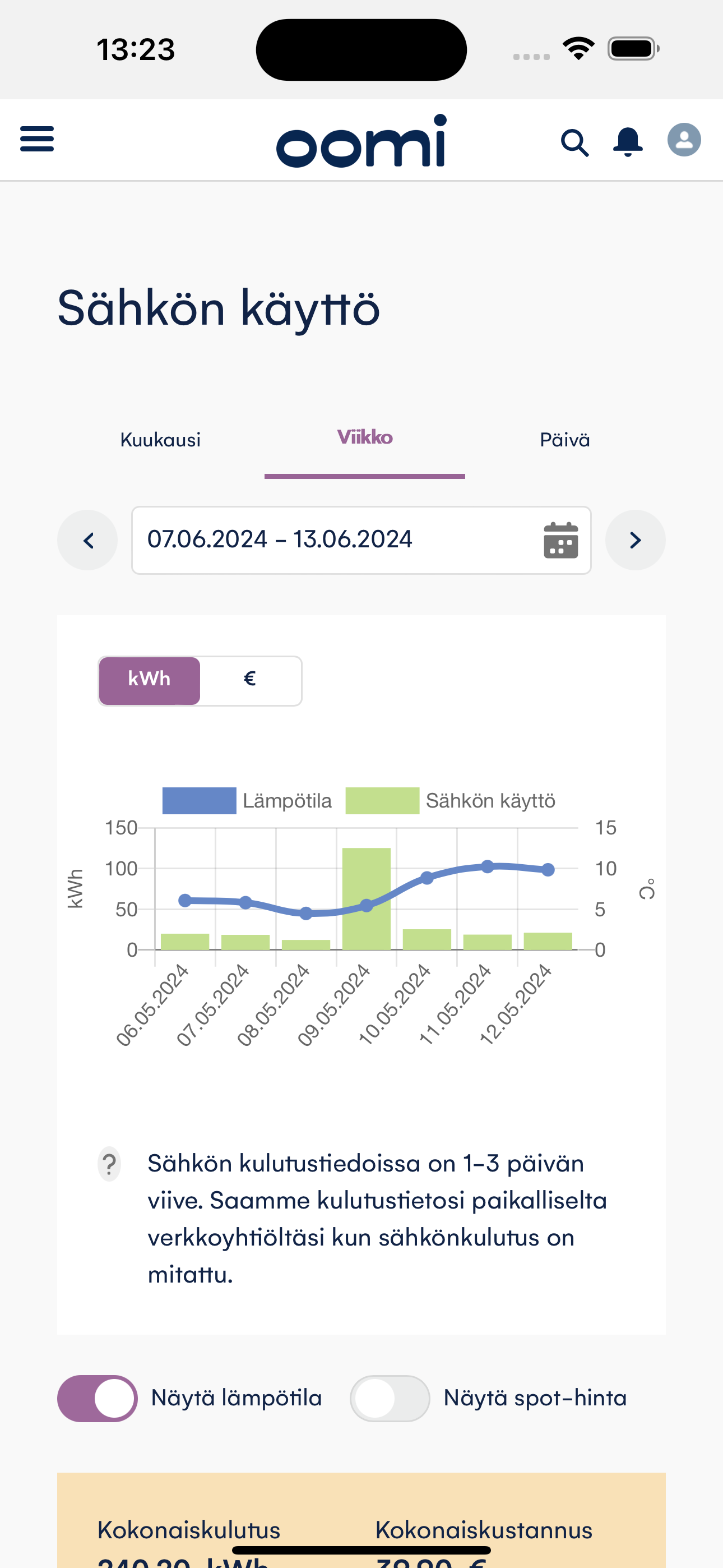Tap the question mark info icon
Screen dimensions: 723x1568
[109, 1164]
